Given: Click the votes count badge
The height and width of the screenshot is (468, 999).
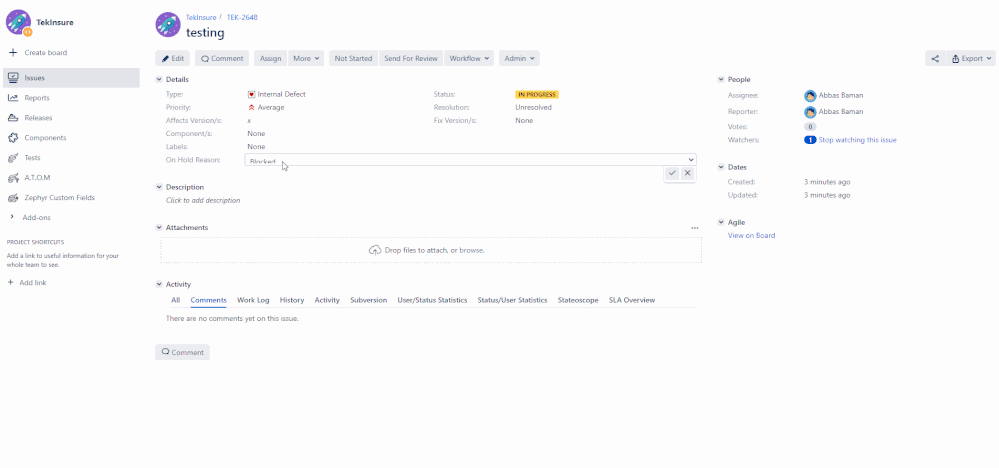Looking at the screenshot, I should (x=810, y=127).
